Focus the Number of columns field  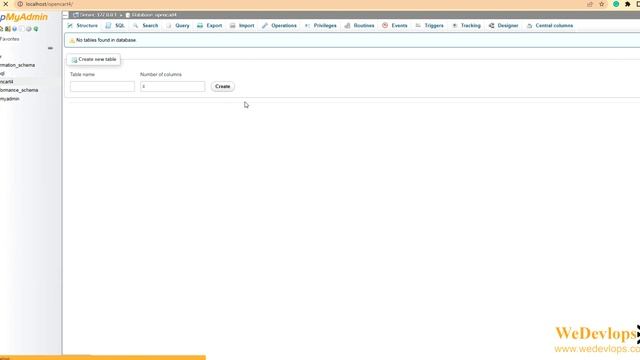point(172,87)
